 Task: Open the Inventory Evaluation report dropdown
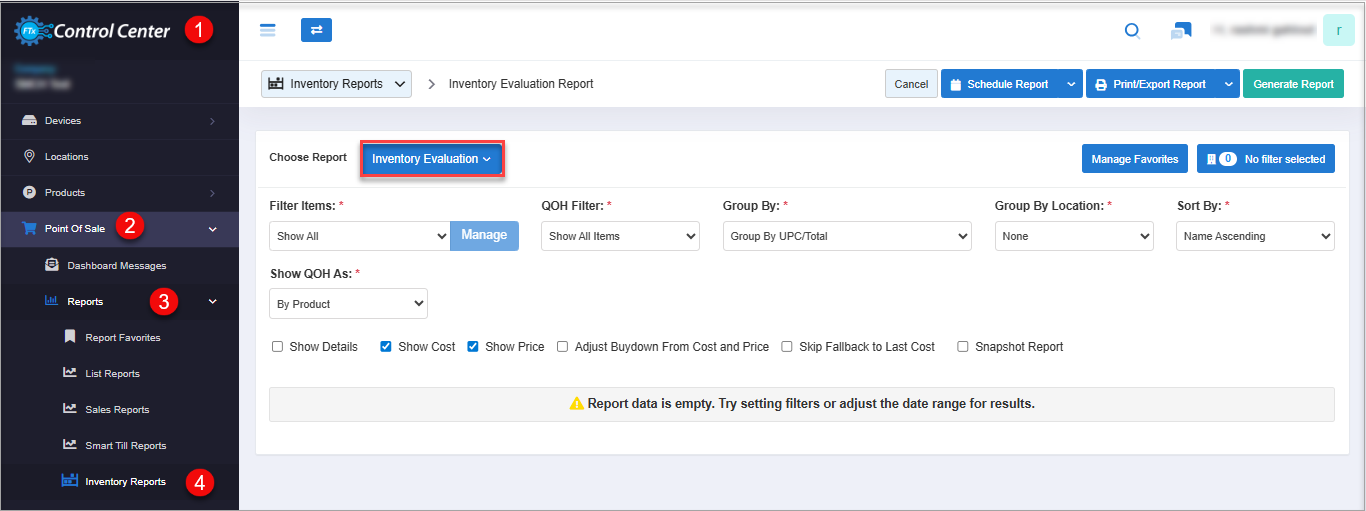coord(431,159)
